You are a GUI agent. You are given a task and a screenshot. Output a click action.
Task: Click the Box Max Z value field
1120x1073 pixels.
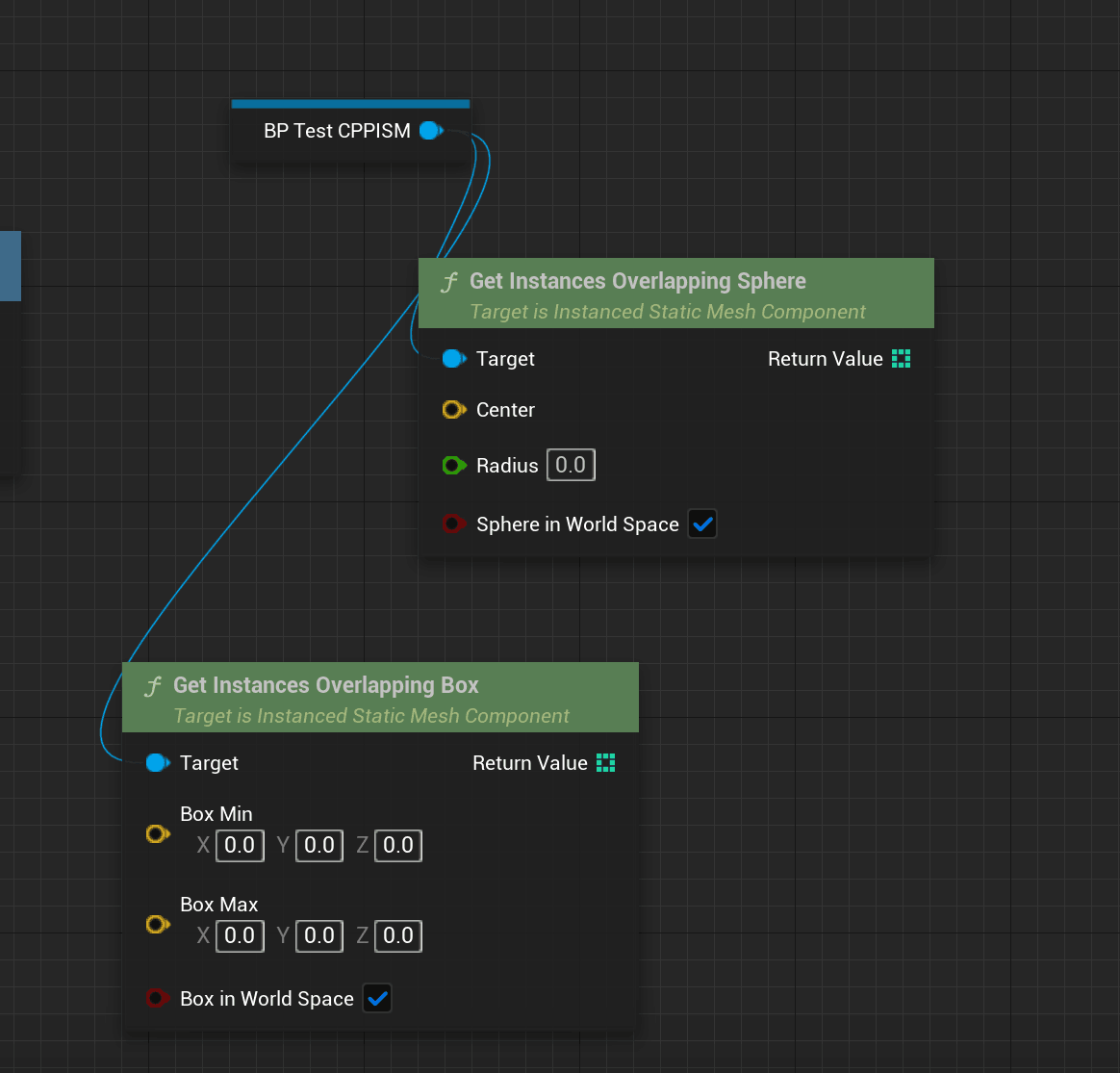tap(397, 935)
